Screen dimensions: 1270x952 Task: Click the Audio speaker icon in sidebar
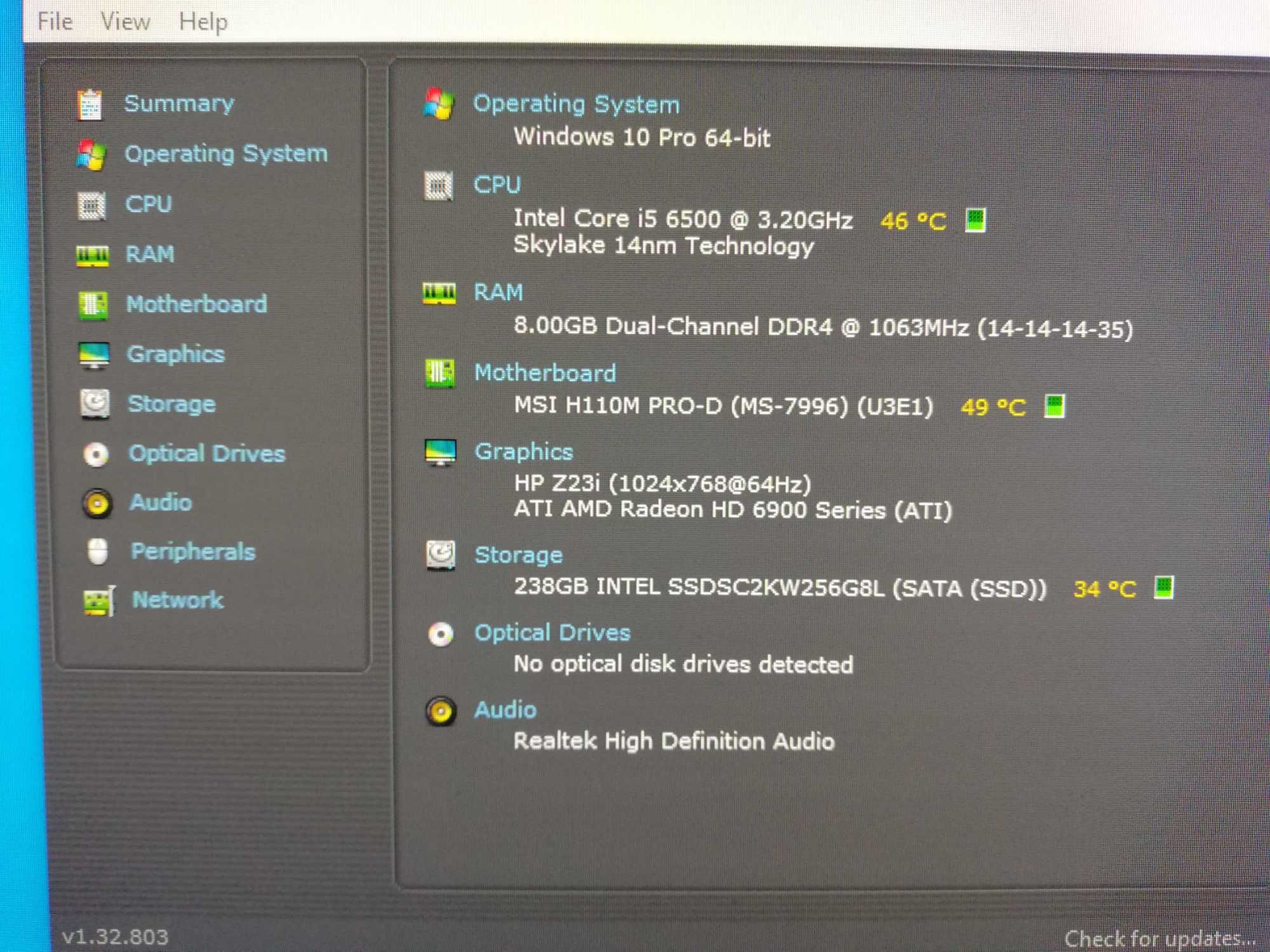tap(97, 504)
